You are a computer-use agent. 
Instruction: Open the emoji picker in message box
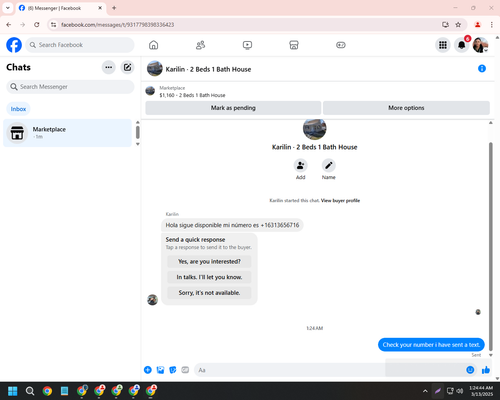tap(470, 370)
